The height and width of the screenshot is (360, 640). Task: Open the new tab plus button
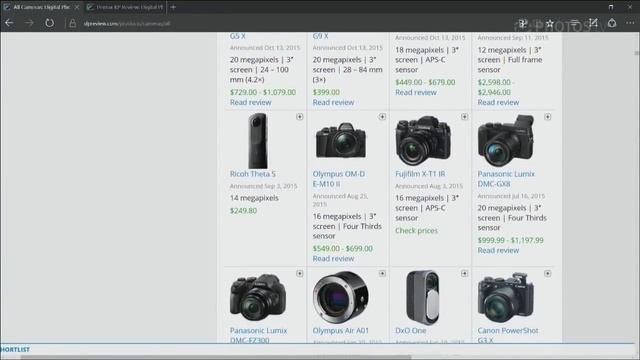(x=173, y=7)
